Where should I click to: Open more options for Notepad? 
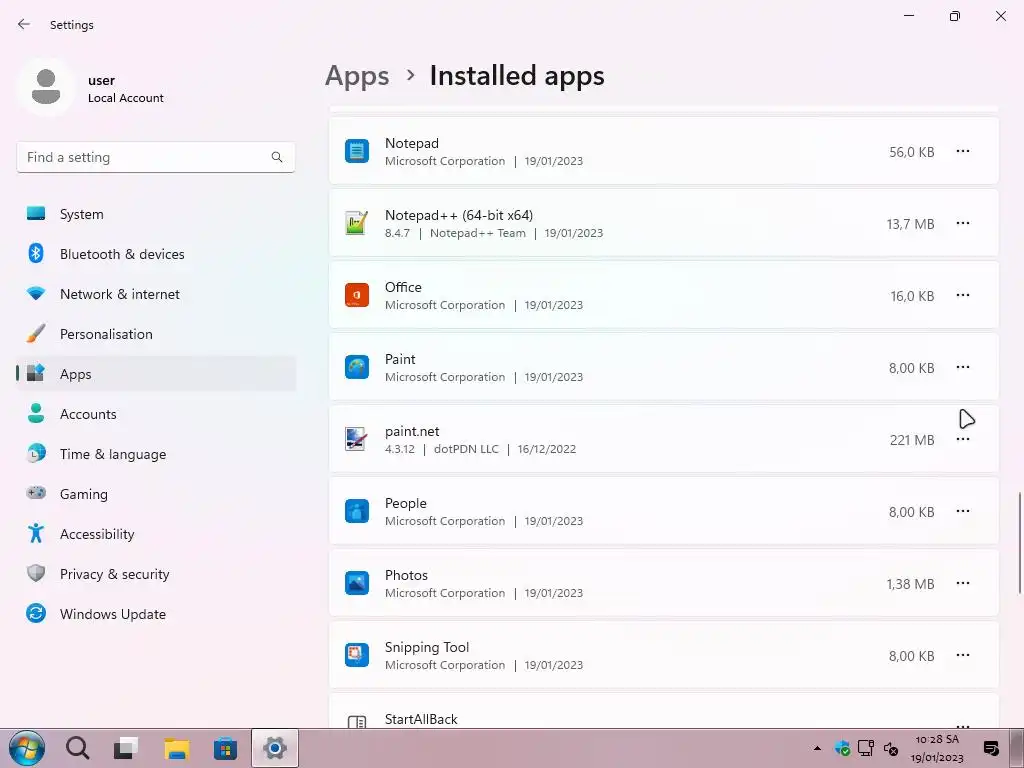[x=963, y=151]
